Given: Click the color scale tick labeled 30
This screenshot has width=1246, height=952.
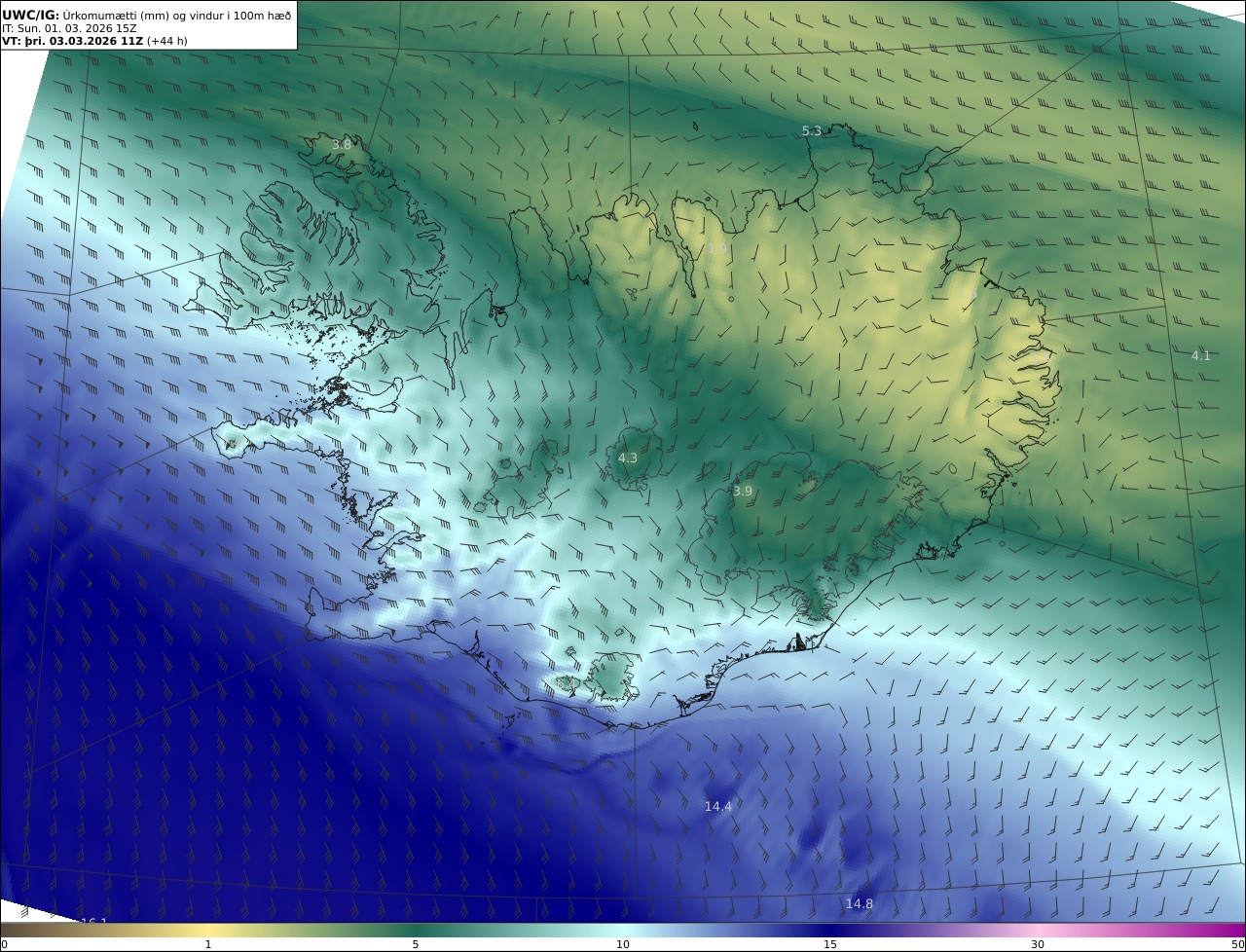Looking at the screenshot, I should coord(1038,944).
